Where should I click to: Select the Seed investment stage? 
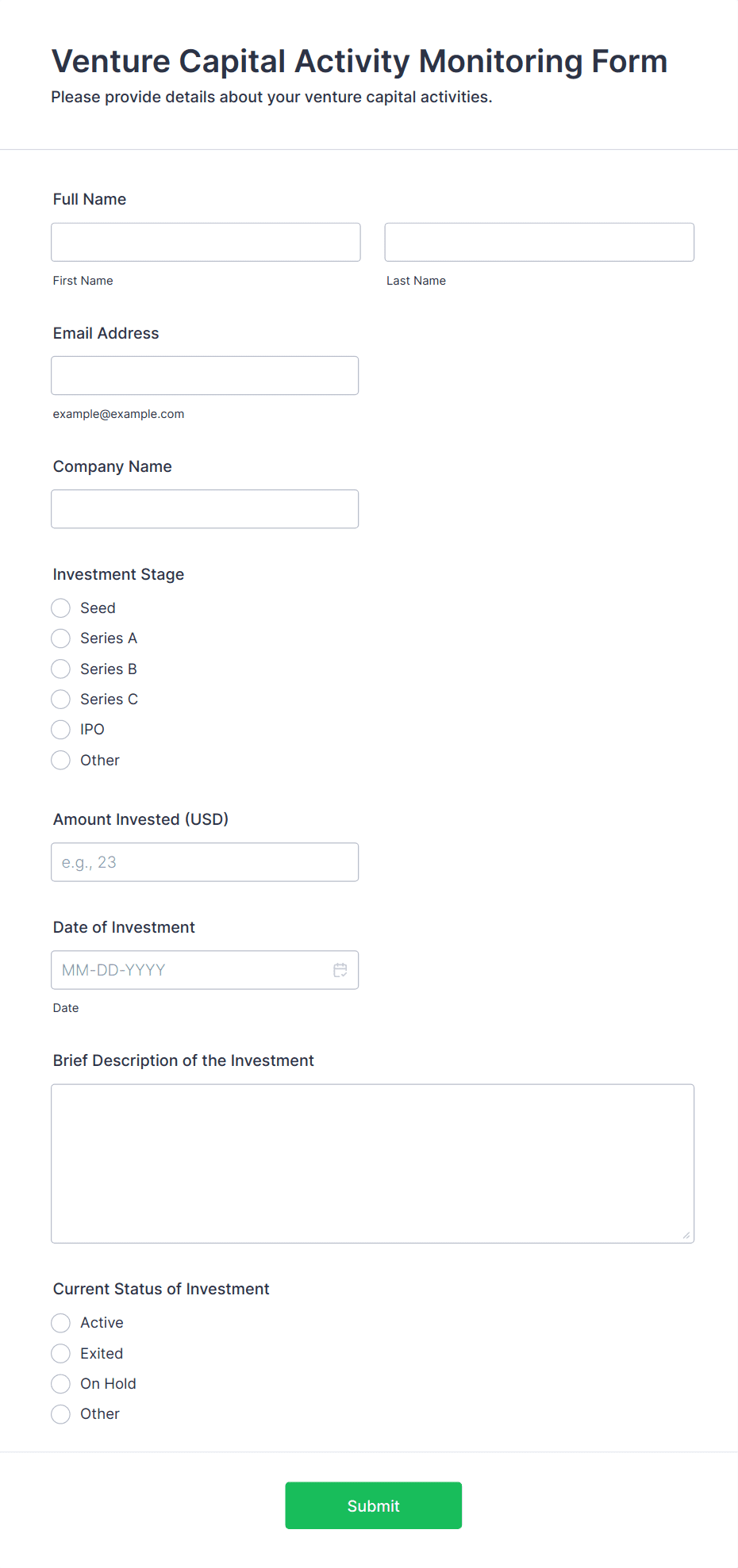61,608
